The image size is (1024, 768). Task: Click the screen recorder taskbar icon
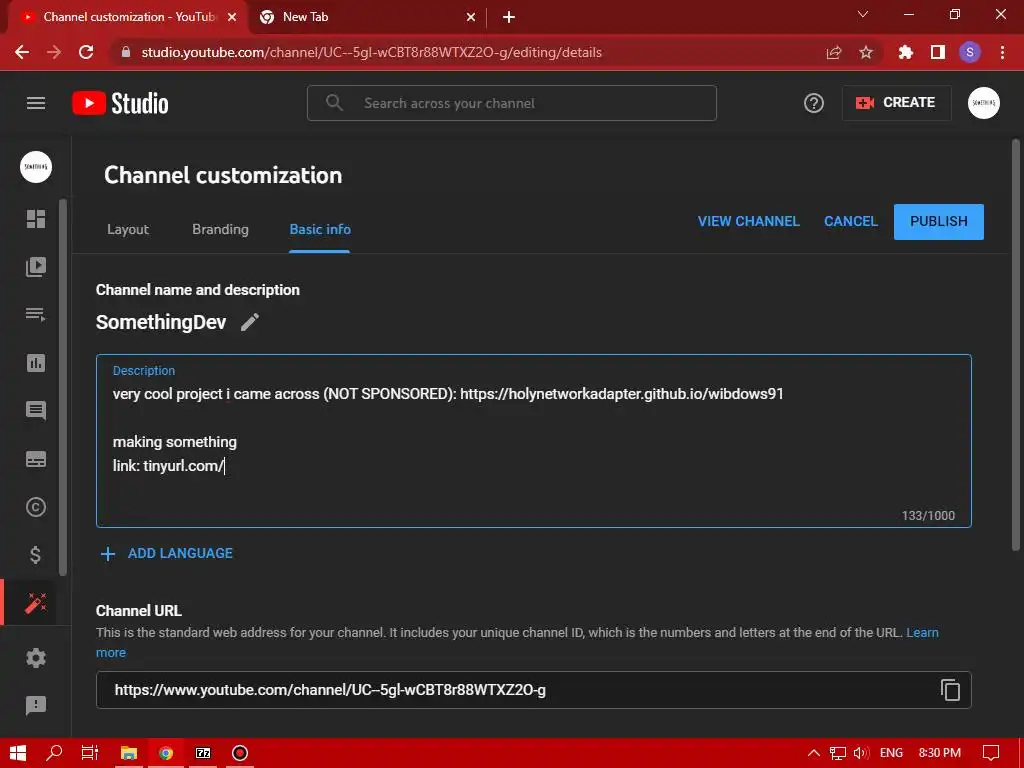pyautogui.click(x=240, y=753)
